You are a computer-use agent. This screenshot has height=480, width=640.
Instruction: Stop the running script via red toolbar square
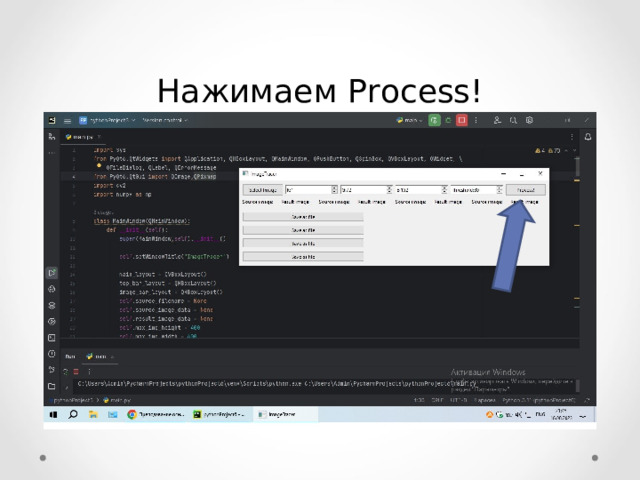462,120
